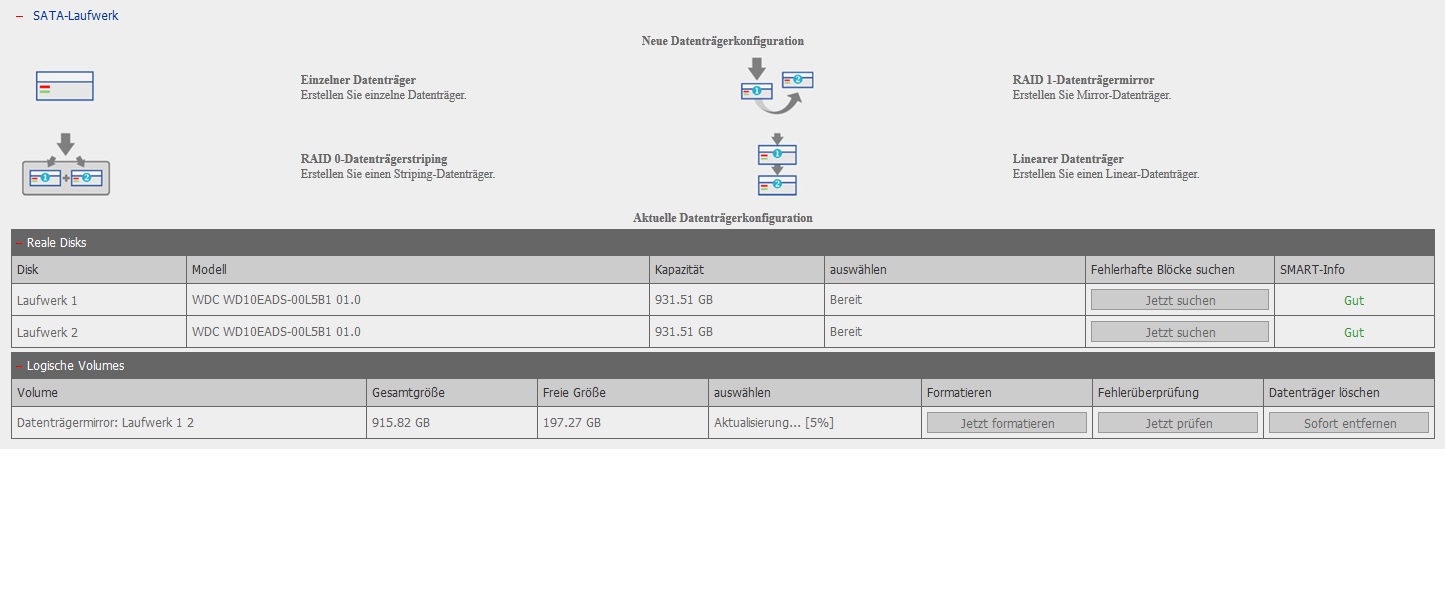Image resolution: width=1445 pixels, height=600 pixels.
Task: Click total size 915.82 GB
Action: pos(401,423)
